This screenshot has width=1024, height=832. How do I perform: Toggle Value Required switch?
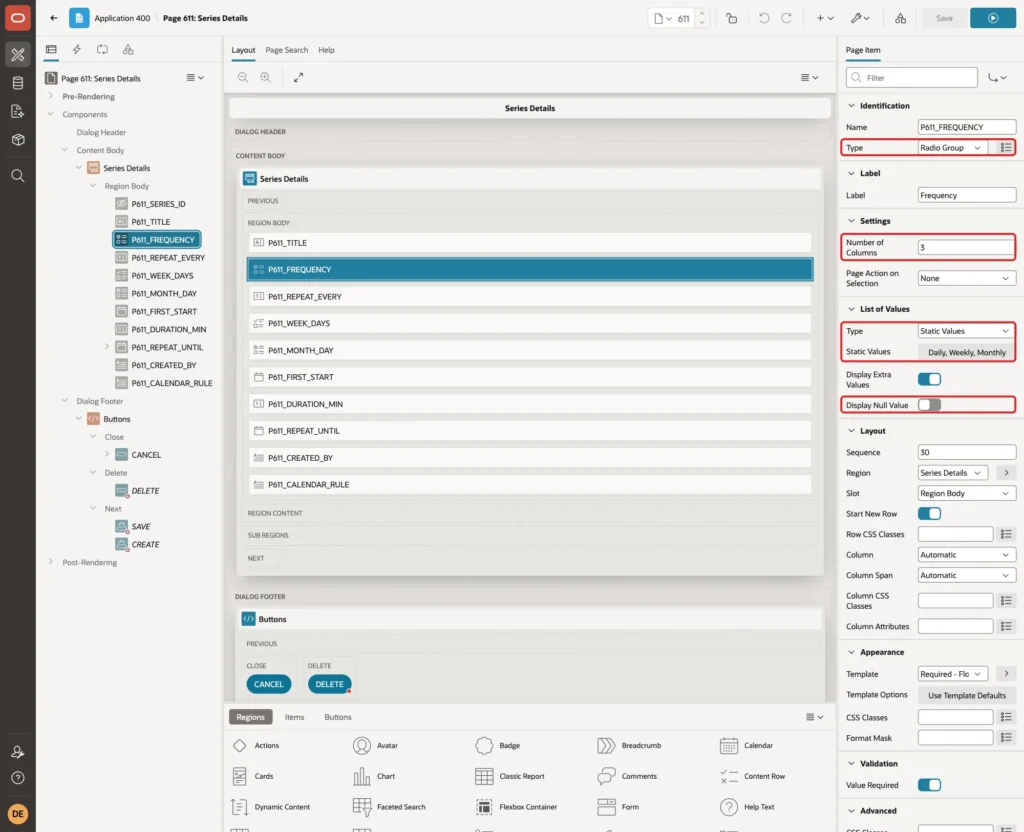click(929, 785)
